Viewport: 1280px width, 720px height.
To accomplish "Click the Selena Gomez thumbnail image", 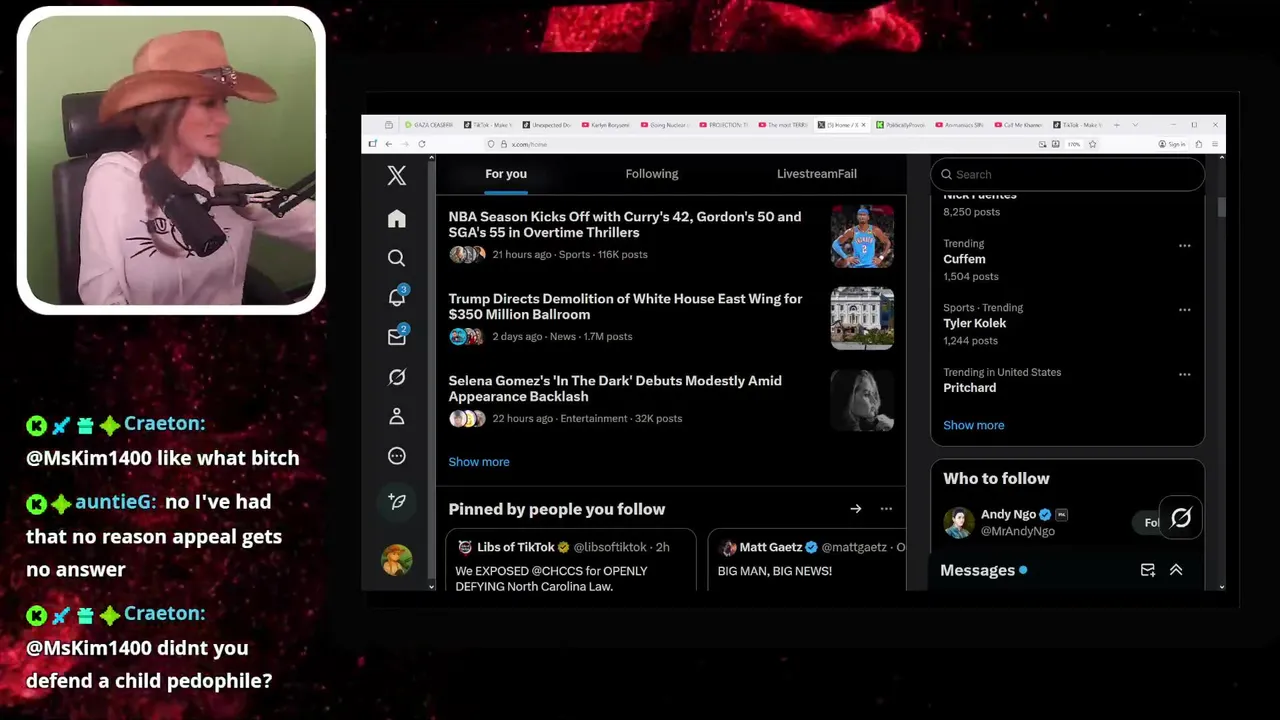I will click(862, 400).
